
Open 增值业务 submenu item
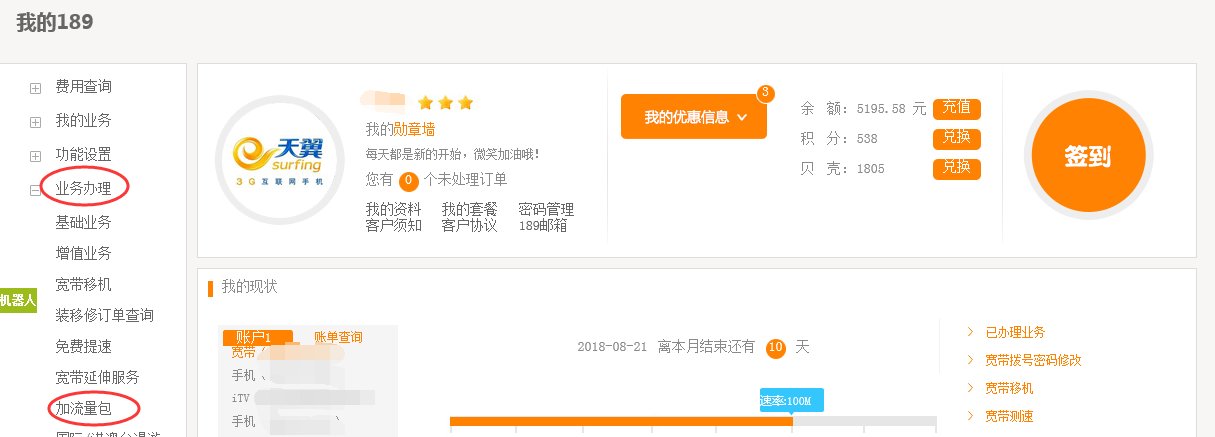pos(83,253)
